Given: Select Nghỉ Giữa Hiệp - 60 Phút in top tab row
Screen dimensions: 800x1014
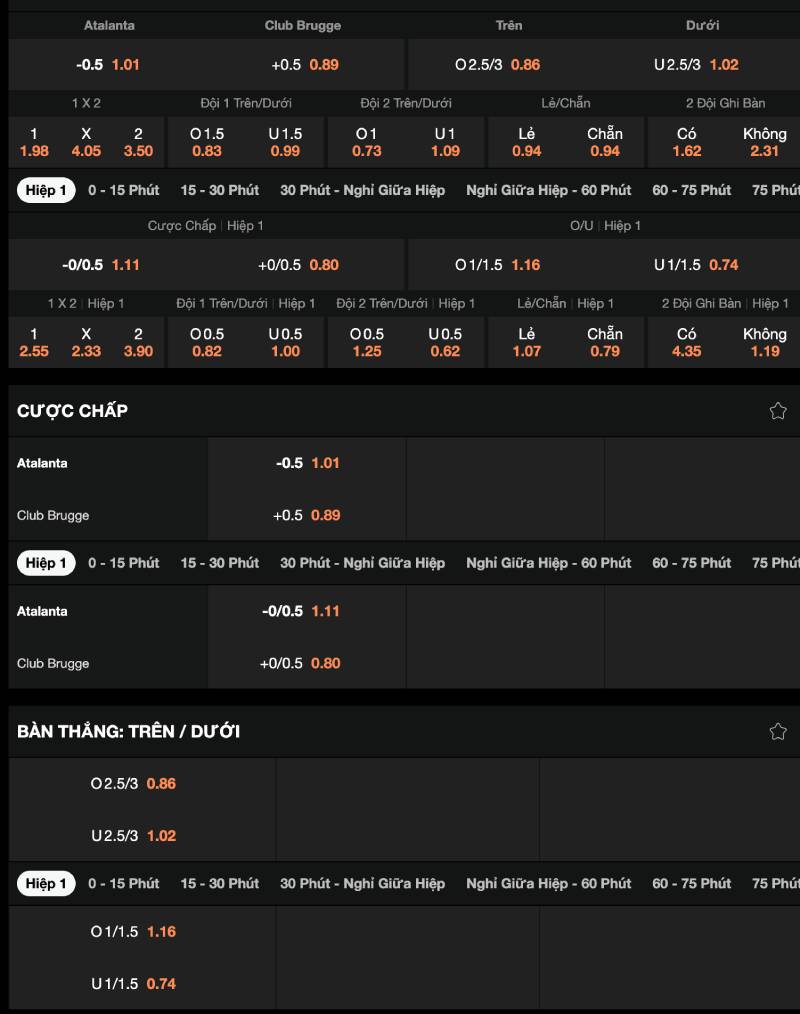Looking at the screenshot, I should click(548, 190).
